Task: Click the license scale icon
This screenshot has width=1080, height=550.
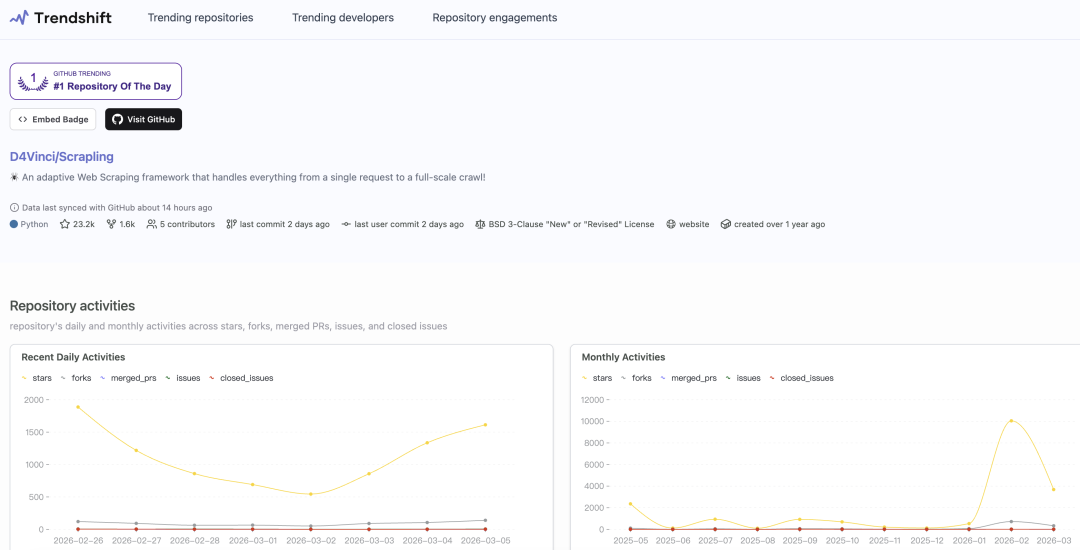Action: click(x=480, y=225)
